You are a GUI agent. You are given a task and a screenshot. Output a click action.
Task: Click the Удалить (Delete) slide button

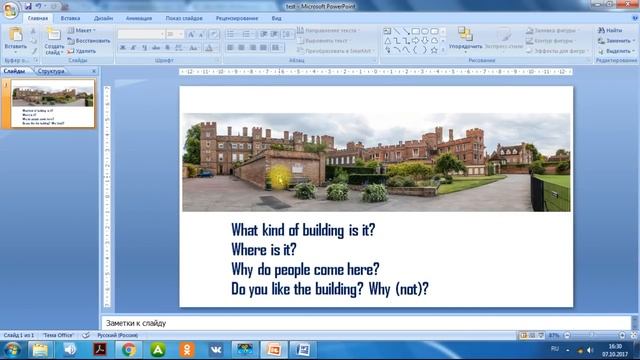(x=82, y=51)
